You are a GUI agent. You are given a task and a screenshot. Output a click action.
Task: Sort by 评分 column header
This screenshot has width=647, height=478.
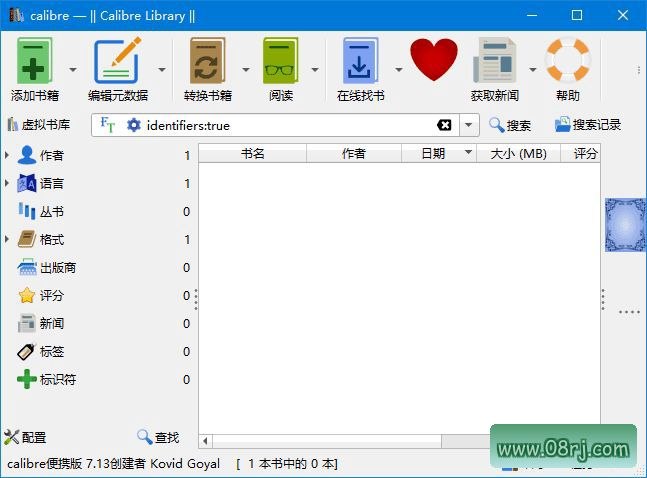click(581, 154)
